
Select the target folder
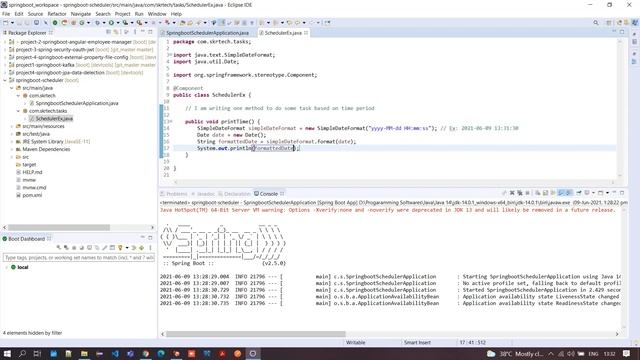(x=29, y=165)
